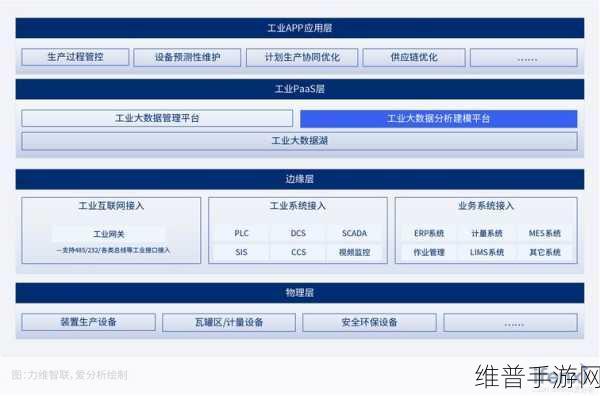Viewport: 600px width, 396px height.
Task: Select the PLC cell
Action: coord(241,233)
